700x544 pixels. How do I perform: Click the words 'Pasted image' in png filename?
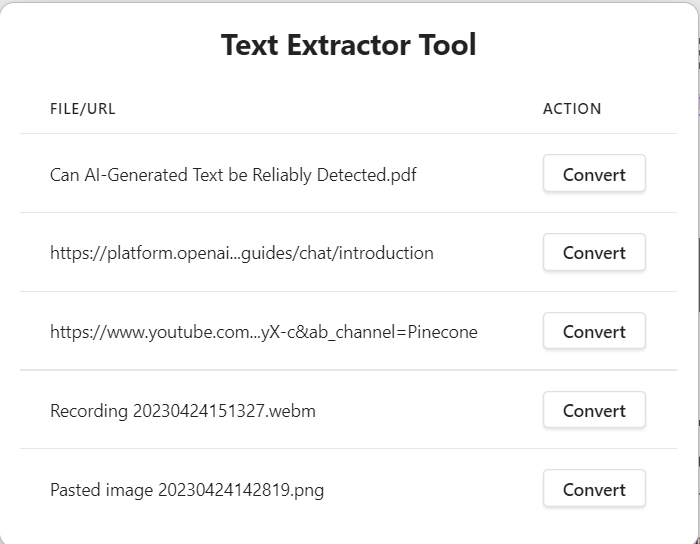(101, 490)
